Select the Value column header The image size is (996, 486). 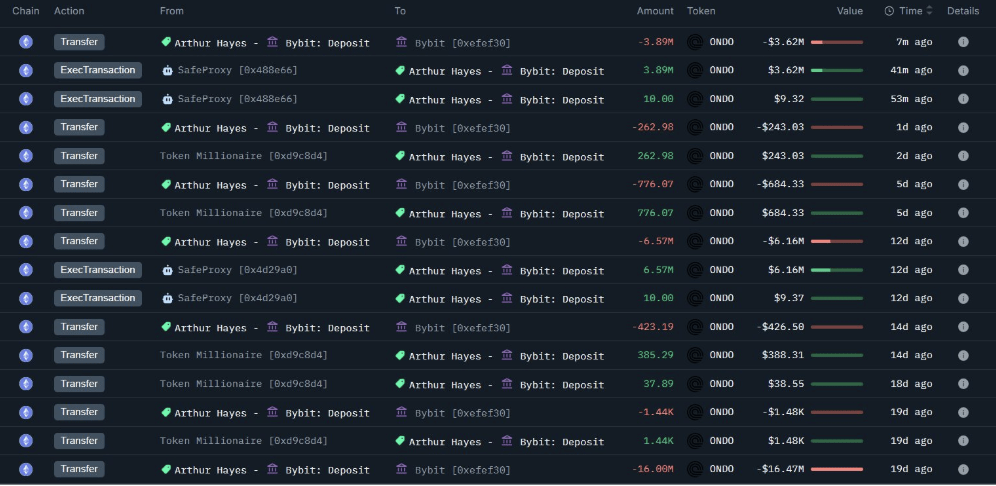click(849, 11)
